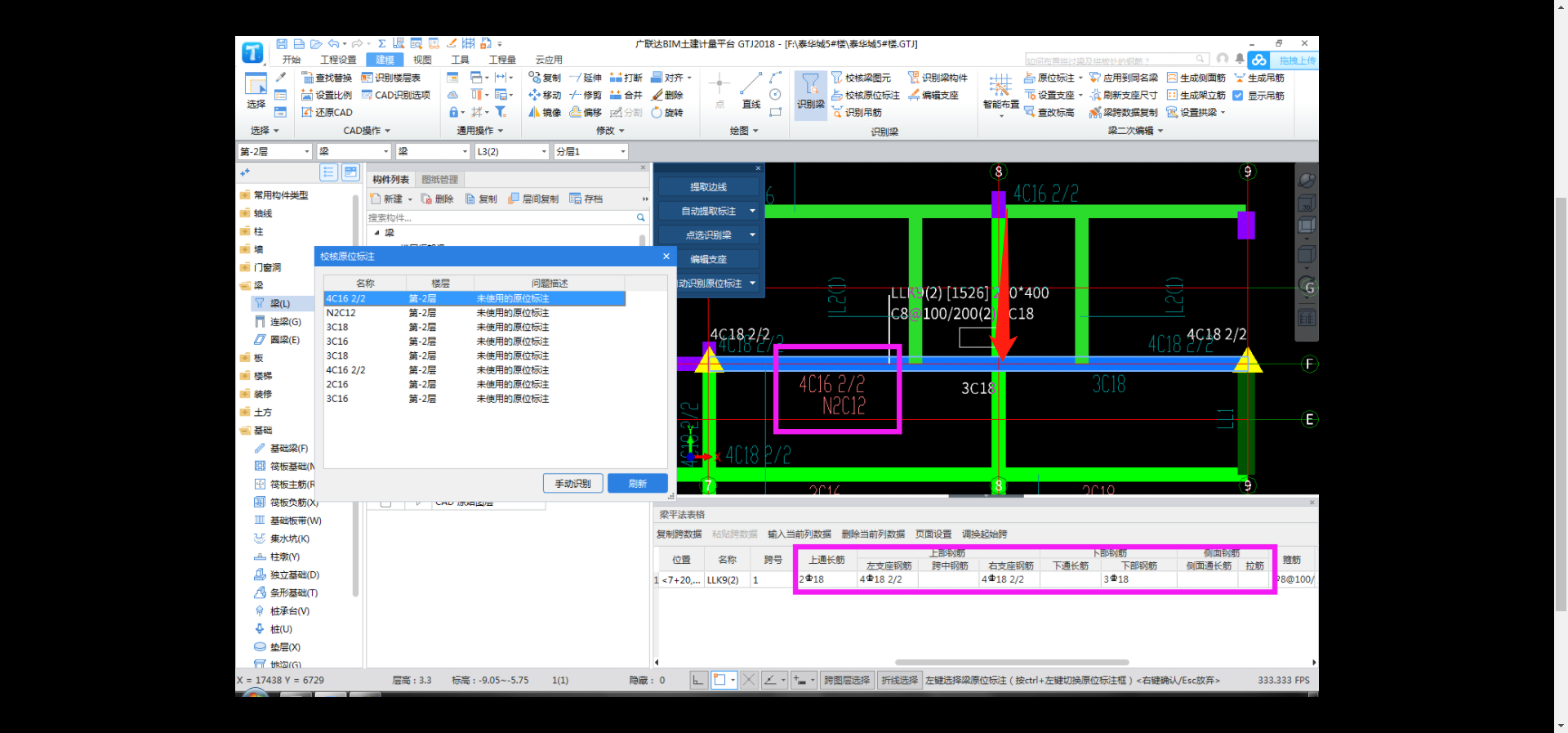Expand the 自动提取标注 dropdown arrow

tap(752, 211)
